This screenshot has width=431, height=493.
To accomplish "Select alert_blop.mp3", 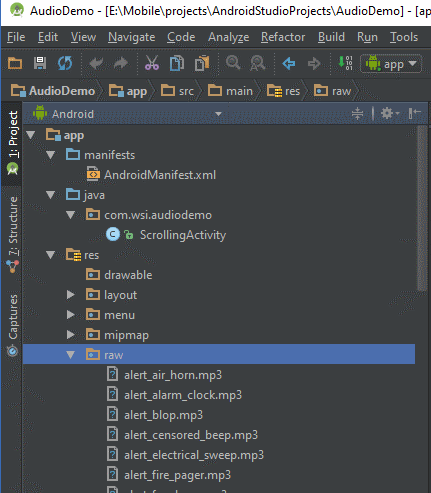I will pos(163,415).
